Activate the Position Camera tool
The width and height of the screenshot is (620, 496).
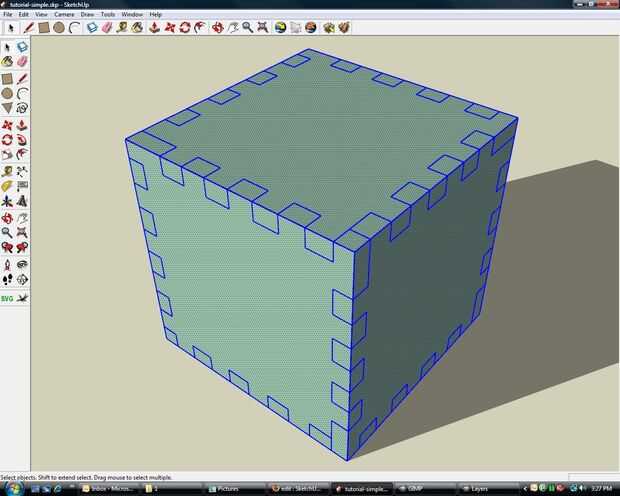pyautogui.click(x=7, y=265)
